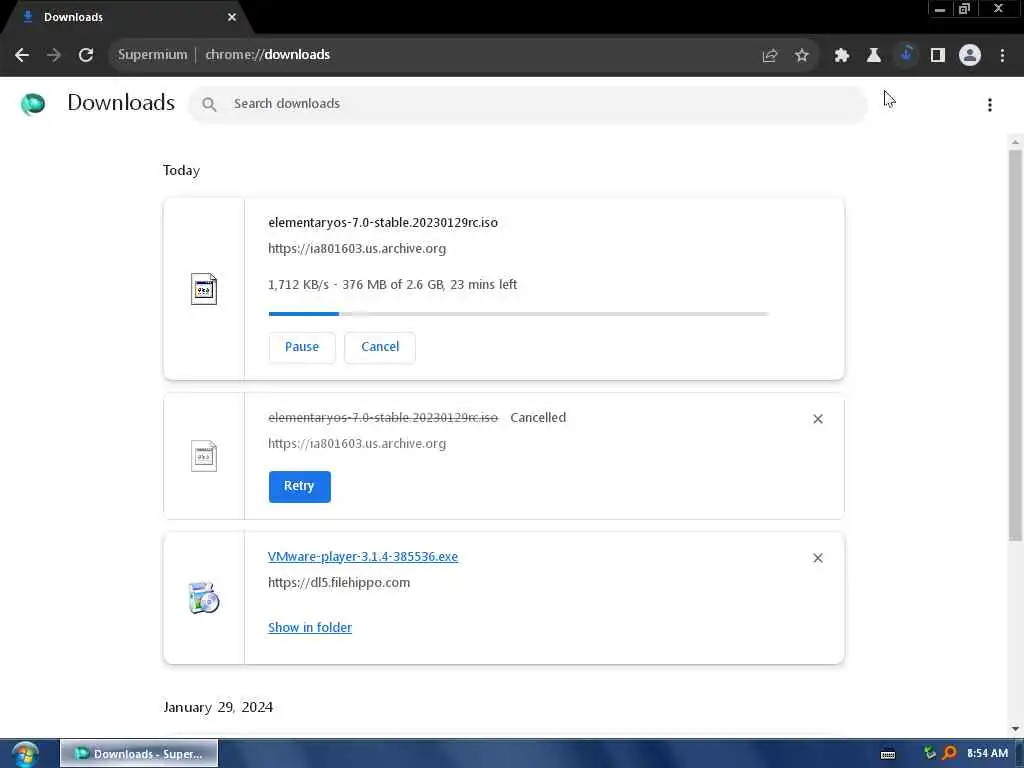Click the page vertical scrollbar thumb
This screenshot has width=1024, height=768.
[x=1015, y=345]
